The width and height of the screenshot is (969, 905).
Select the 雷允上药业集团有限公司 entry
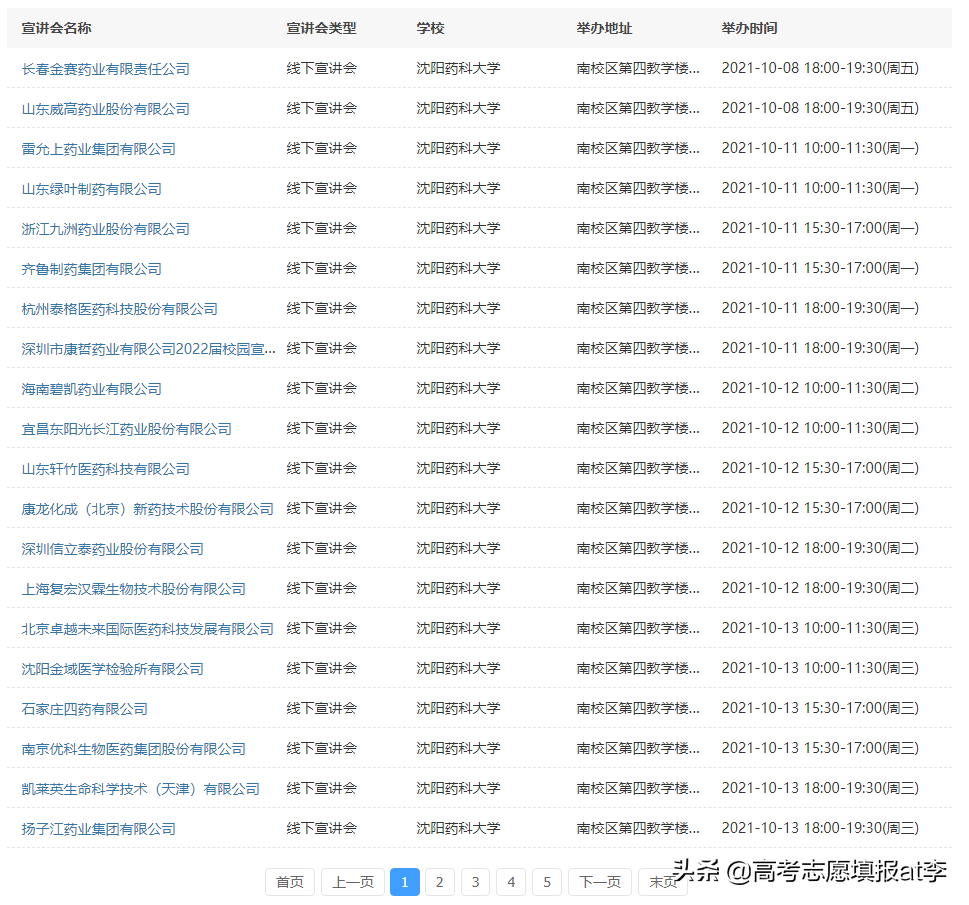(90, 148)
